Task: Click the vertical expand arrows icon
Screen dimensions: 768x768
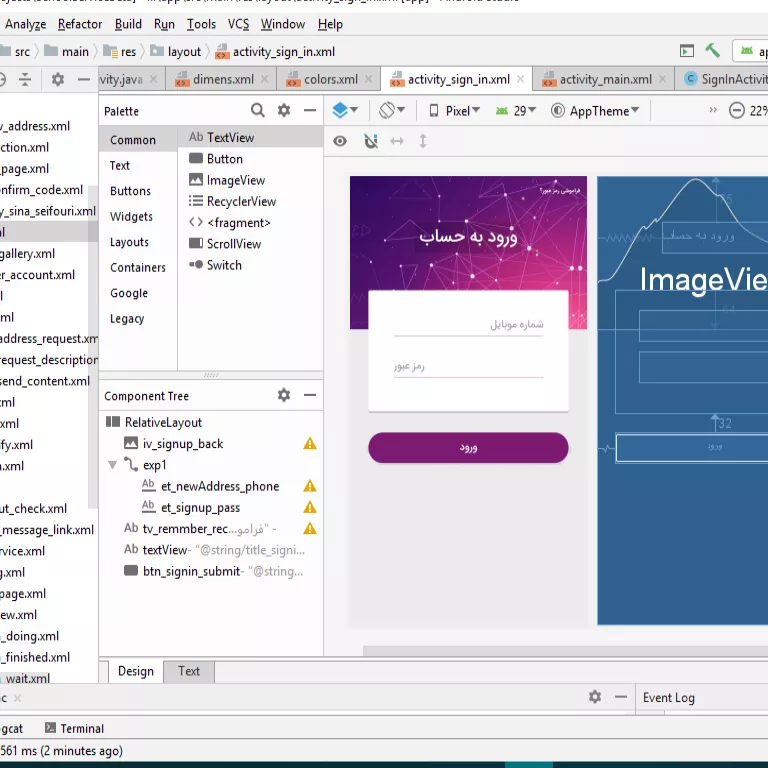Action: 423,142
